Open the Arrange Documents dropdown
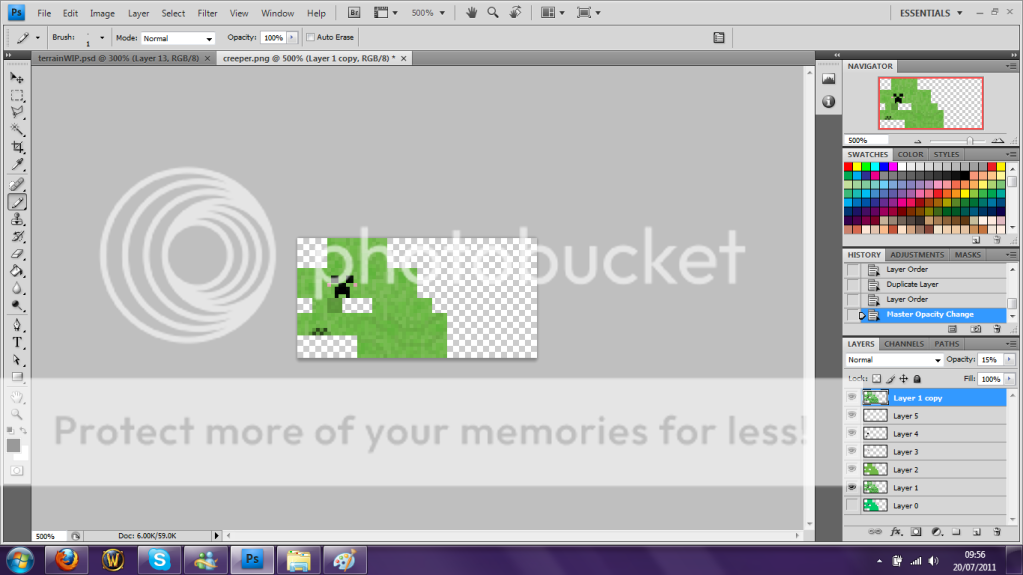The image size is (1023, 575). click(x=552, y=12)
